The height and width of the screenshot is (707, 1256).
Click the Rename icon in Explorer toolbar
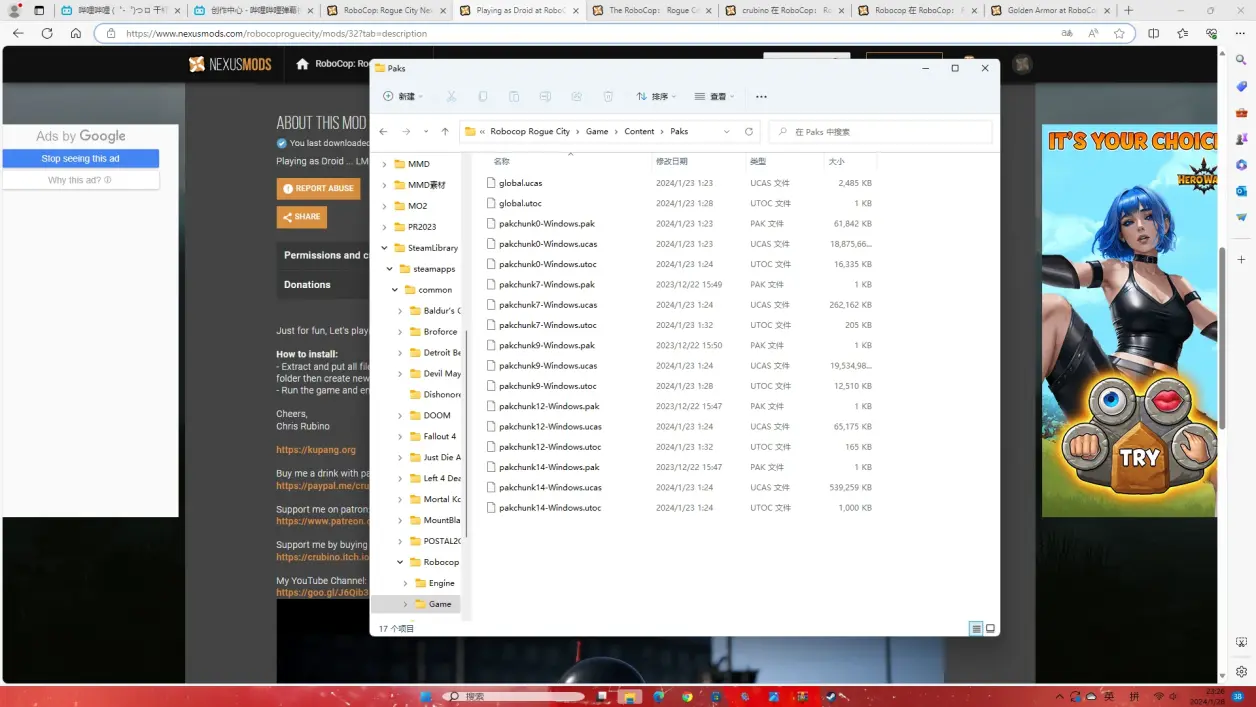click(x=545, y=97)
